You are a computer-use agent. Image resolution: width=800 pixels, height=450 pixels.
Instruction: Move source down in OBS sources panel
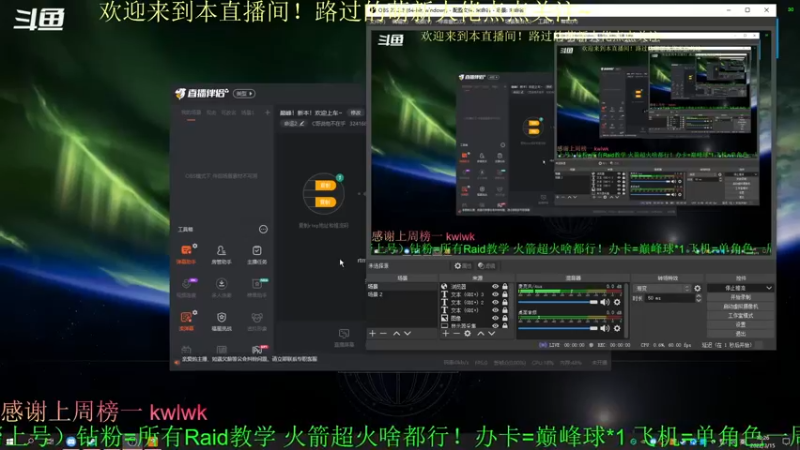click(491, 333)
